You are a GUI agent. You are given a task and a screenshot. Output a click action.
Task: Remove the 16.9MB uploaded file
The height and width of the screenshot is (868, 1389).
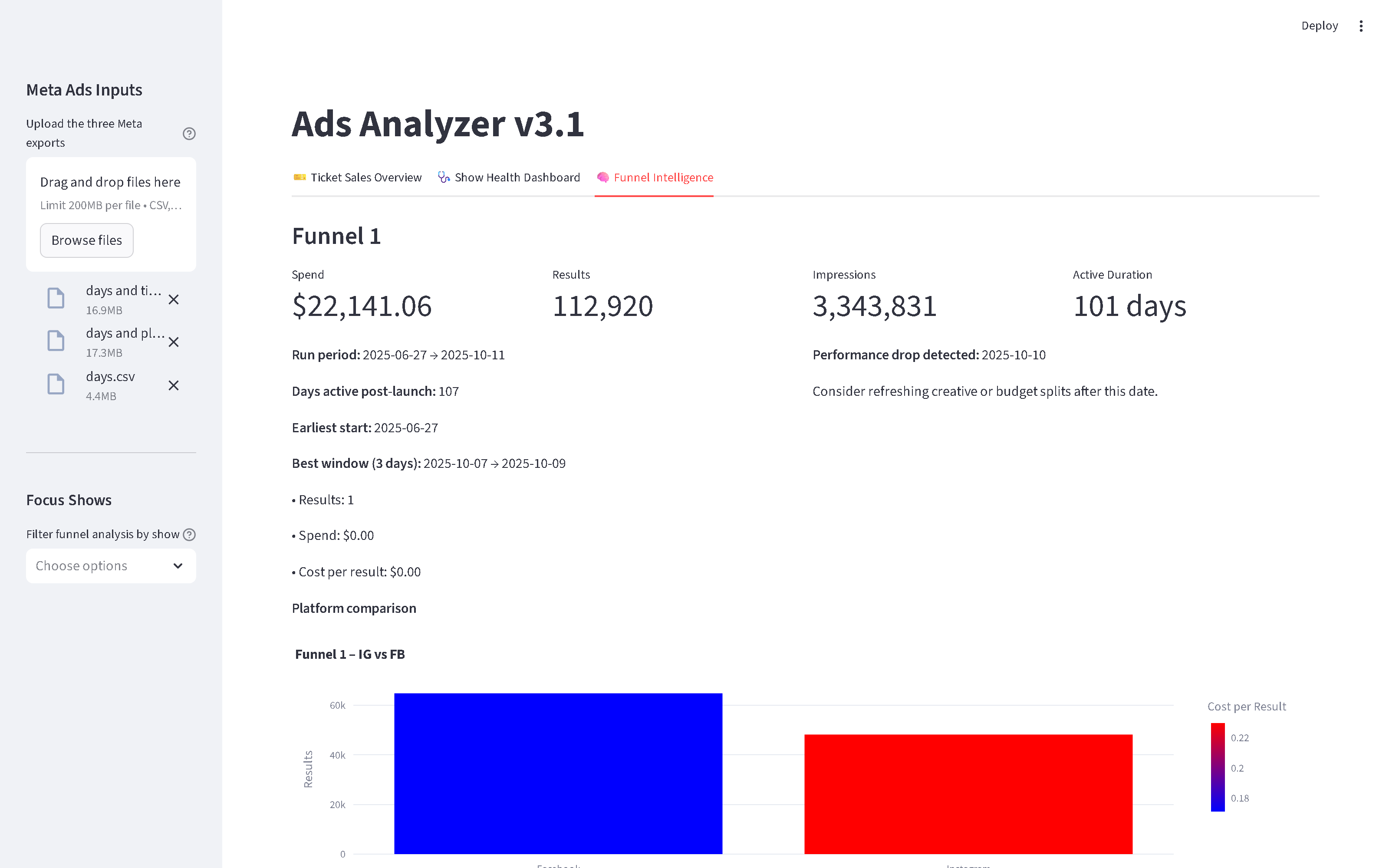point(174,299)
